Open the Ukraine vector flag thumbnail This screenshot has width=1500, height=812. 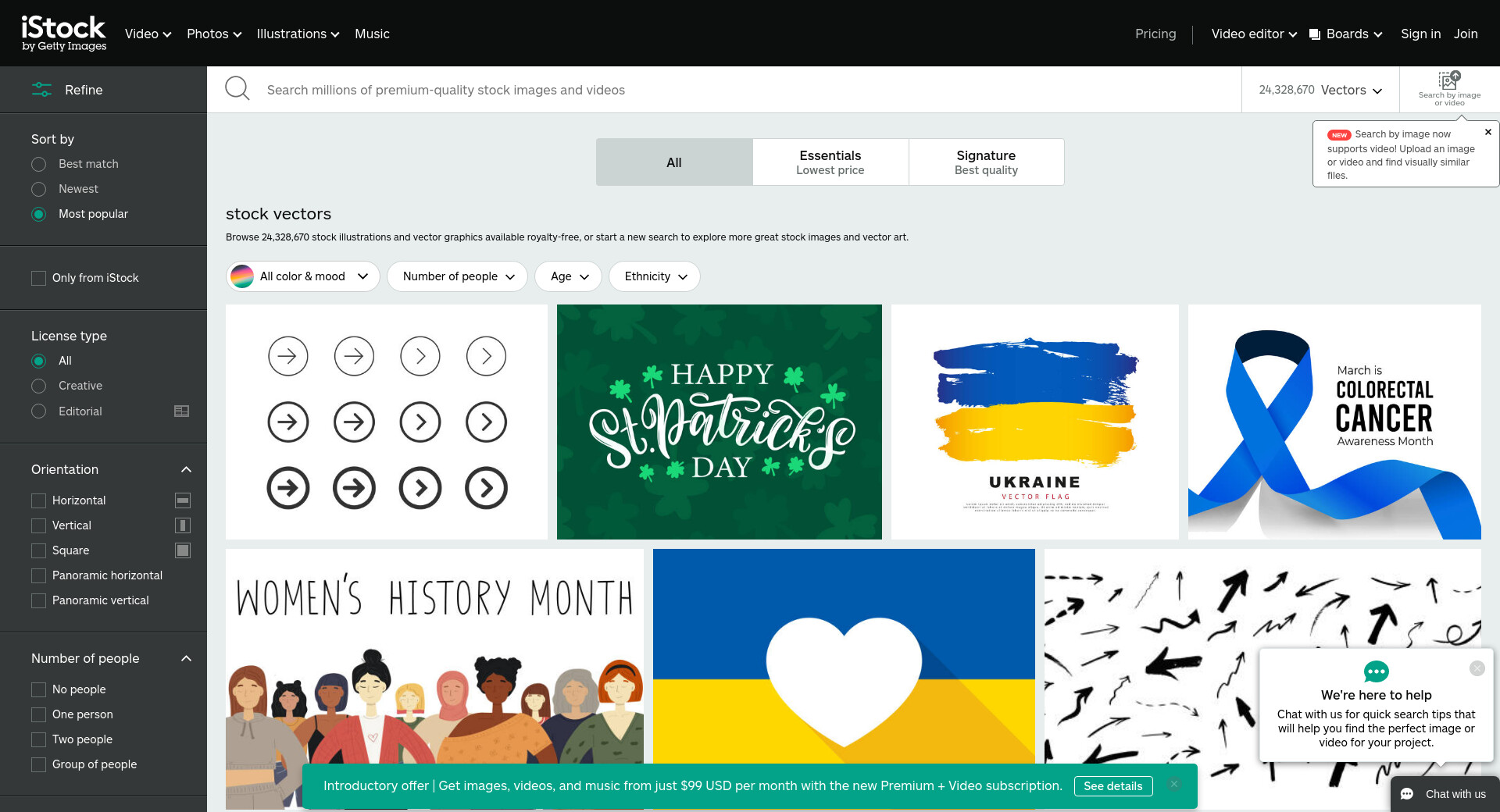click(1035, 422)
